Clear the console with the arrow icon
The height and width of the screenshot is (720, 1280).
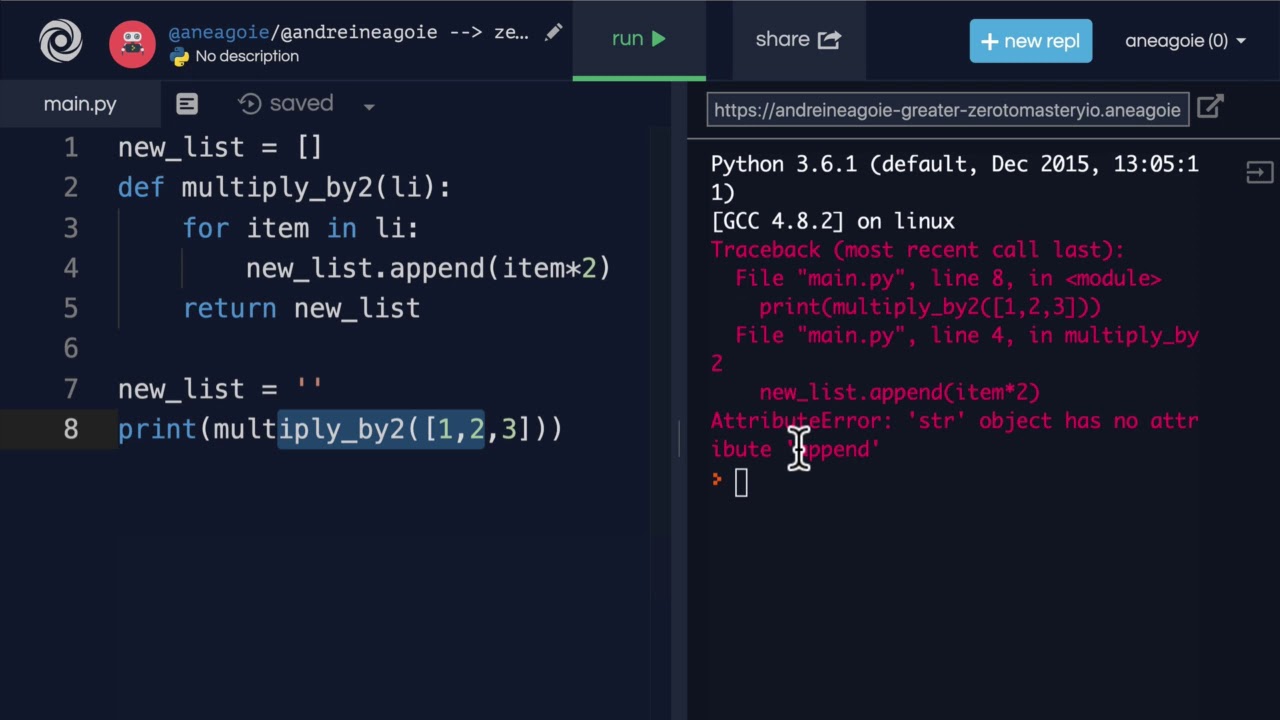[1259, 173]
